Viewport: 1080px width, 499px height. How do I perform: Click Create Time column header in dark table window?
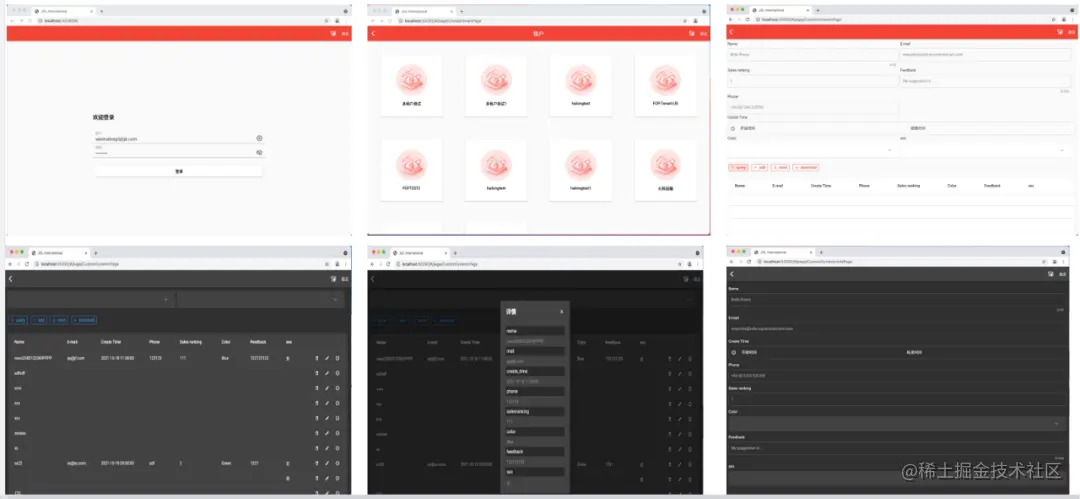point(111,341)
